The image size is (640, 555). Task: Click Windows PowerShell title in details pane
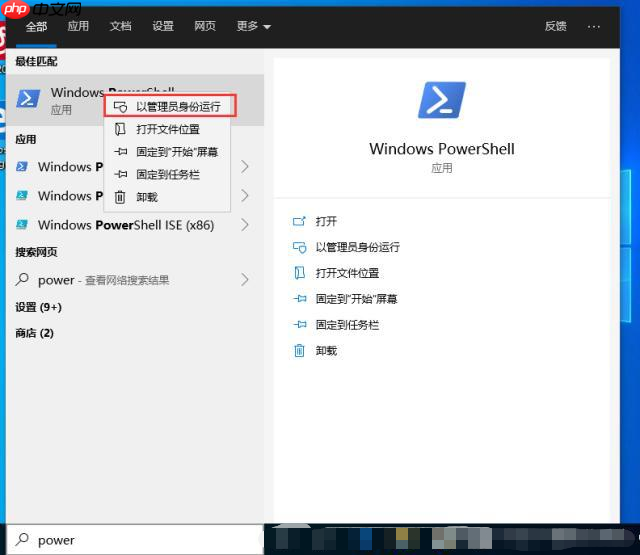click(442, 149)
